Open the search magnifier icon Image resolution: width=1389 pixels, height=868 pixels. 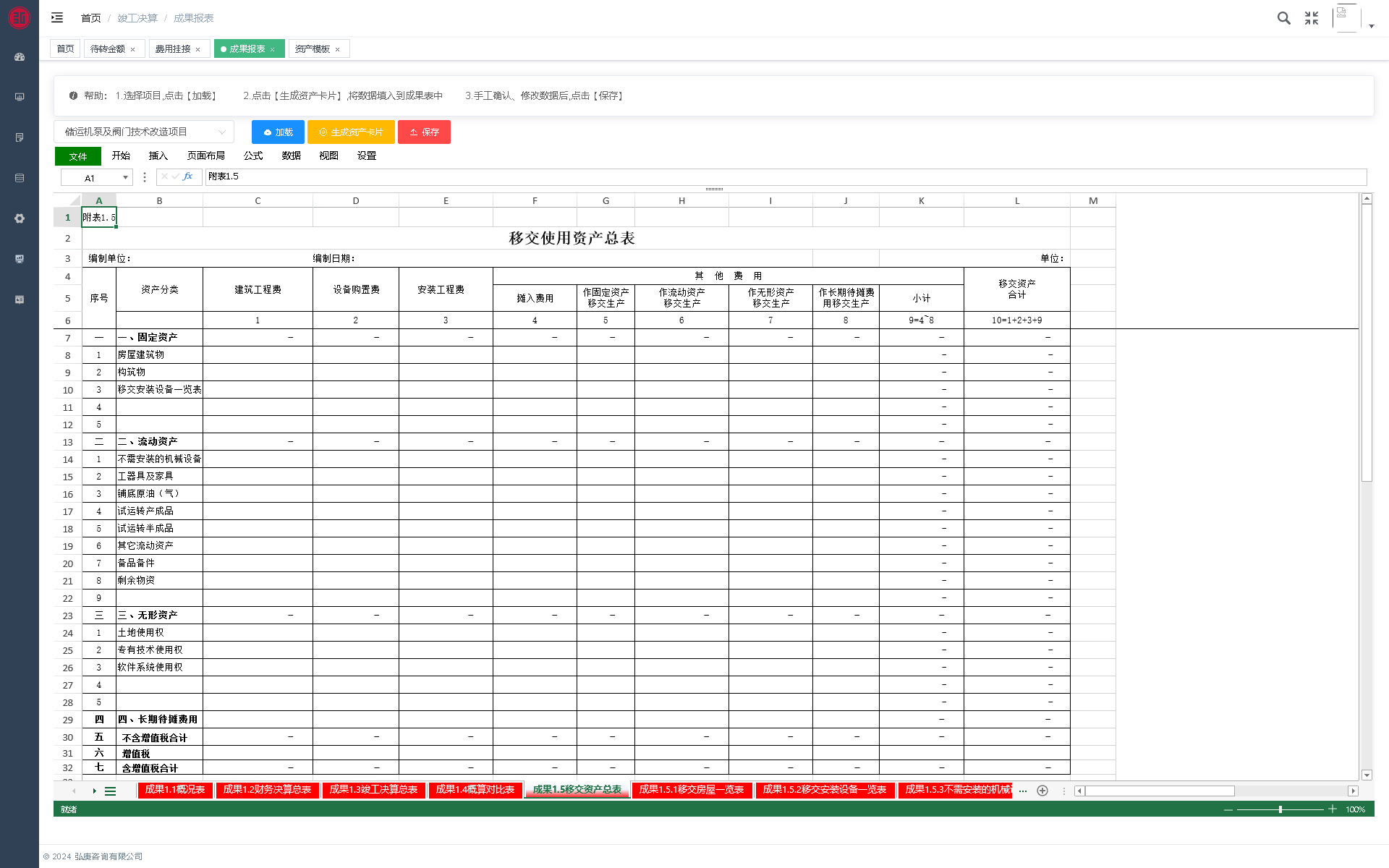pyautogui.click(x=1283, y=18)
